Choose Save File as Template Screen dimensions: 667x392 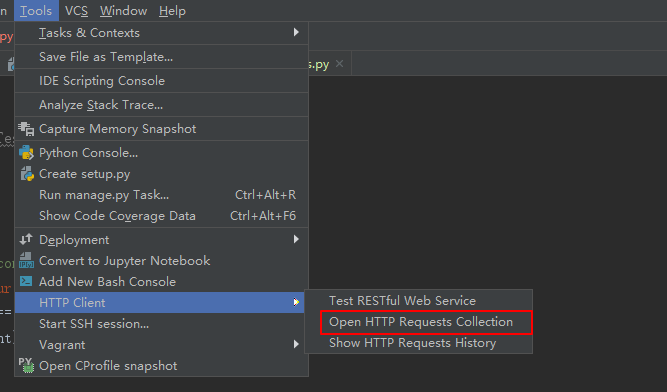tap(162, 57)
